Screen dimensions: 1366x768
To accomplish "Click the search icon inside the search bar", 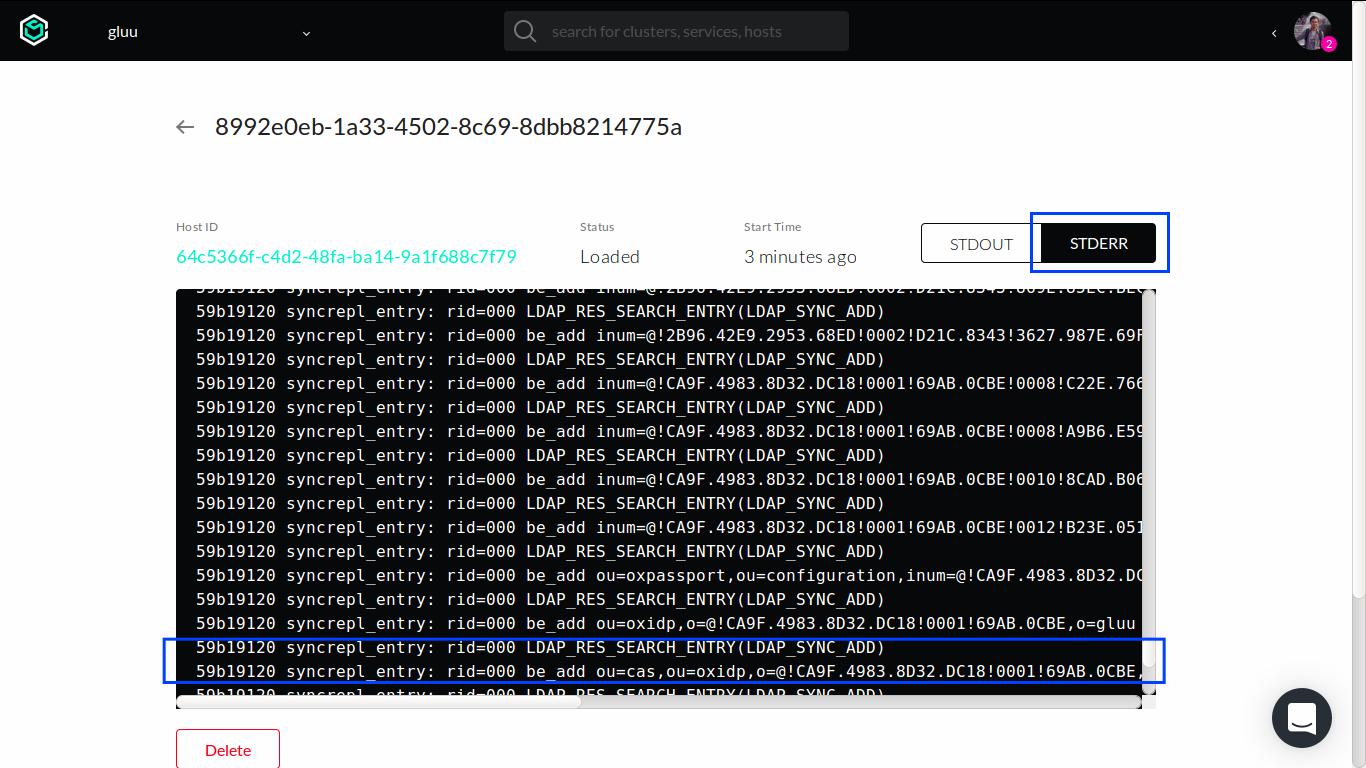I will (524, 31).
